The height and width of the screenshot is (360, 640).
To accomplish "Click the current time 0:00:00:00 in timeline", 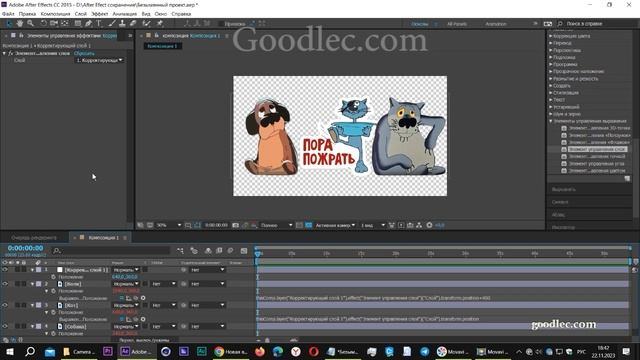I will click(x=25, y=248).
